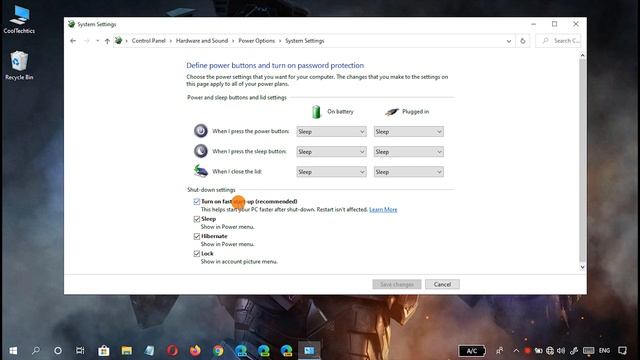Open Cortana circle on taskbar
Screen dimensions: 640x360
pyautogui.click(x=58, y=351)
